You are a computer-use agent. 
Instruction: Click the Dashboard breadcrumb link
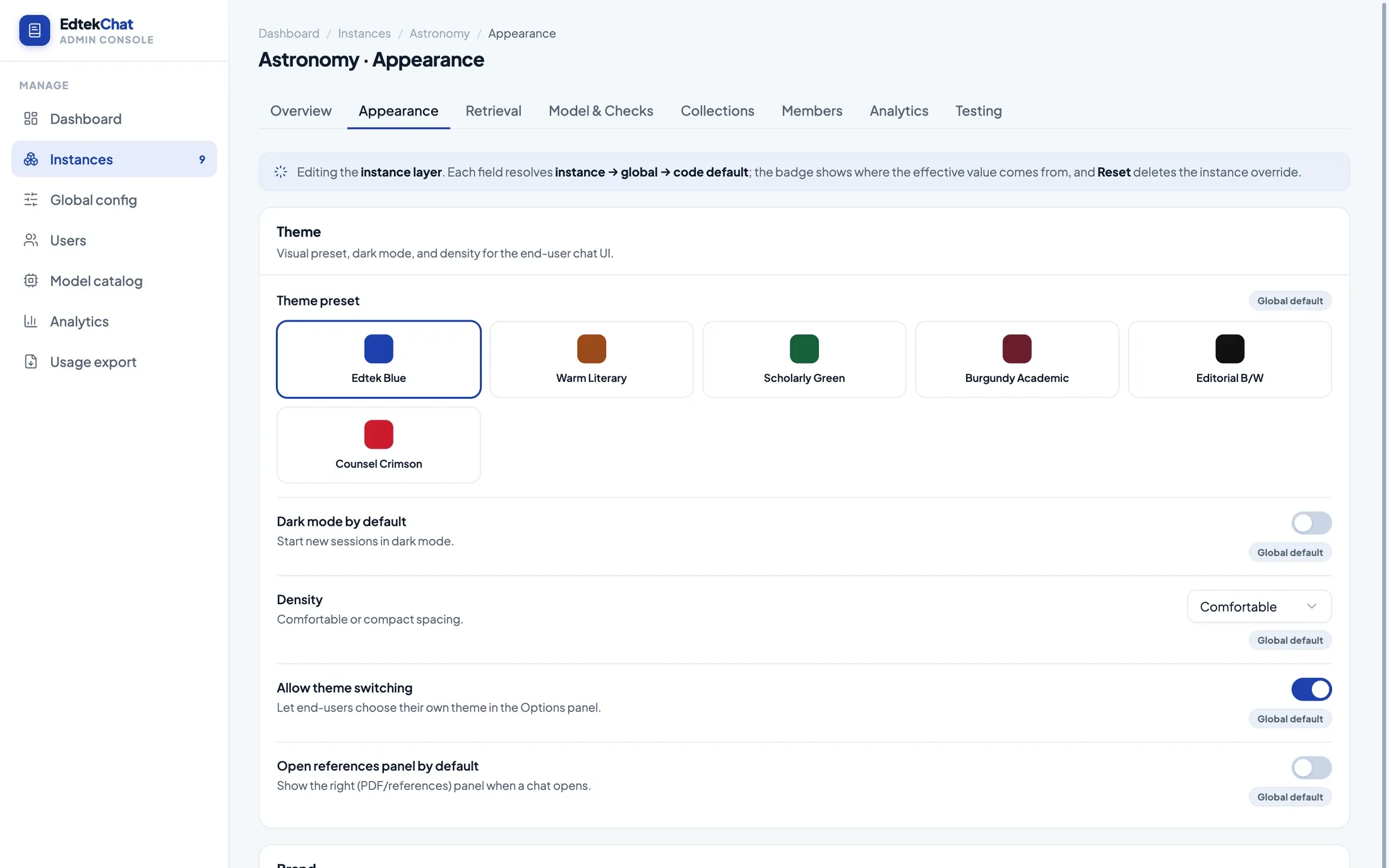[x=289, y=33]
